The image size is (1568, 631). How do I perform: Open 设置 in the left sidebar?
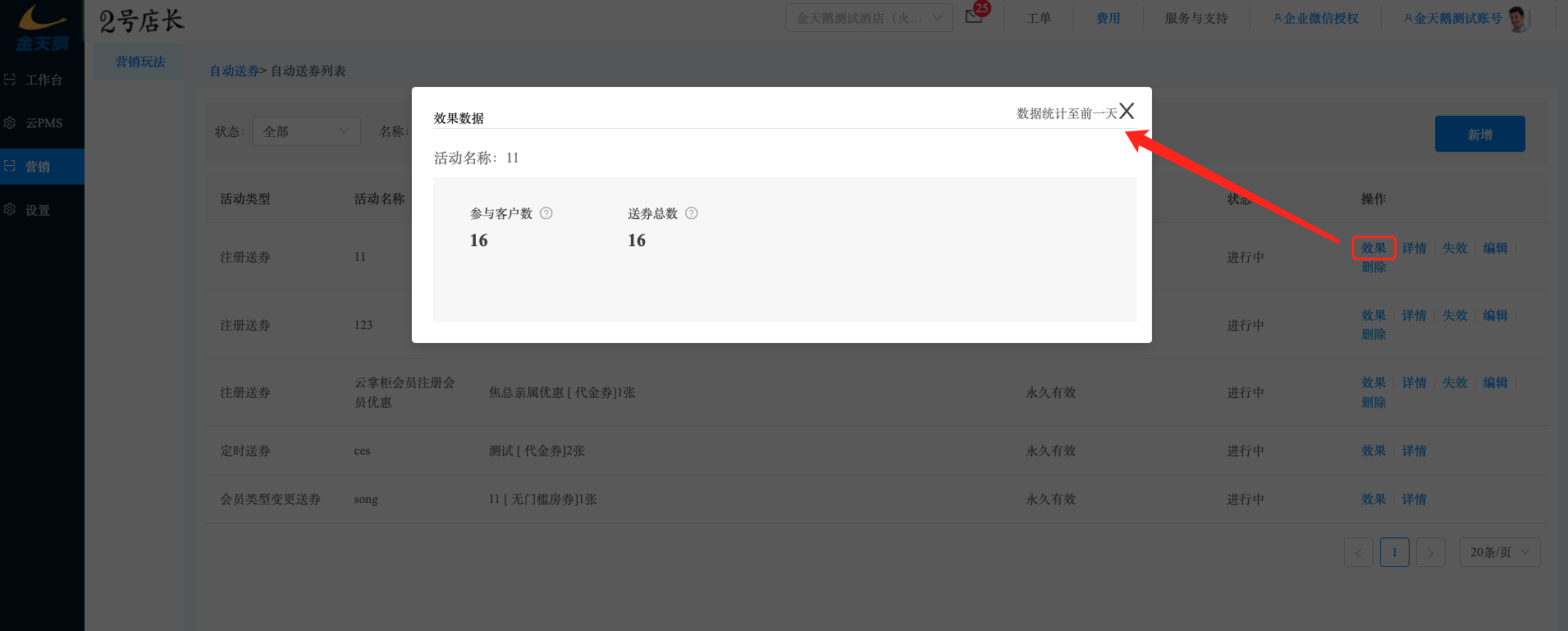pyautogui.click(x=42, y=210)
